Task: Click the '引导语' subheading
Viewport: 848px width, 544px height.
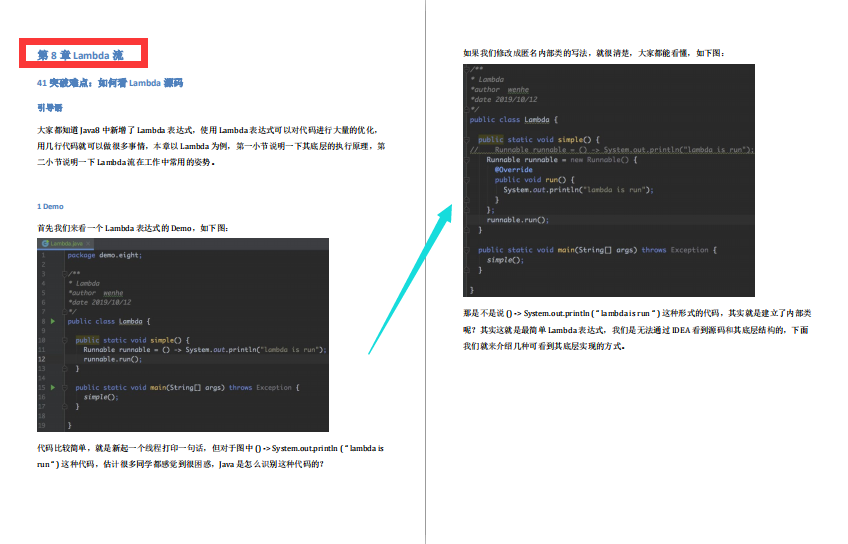Action: tap(50, 108)
